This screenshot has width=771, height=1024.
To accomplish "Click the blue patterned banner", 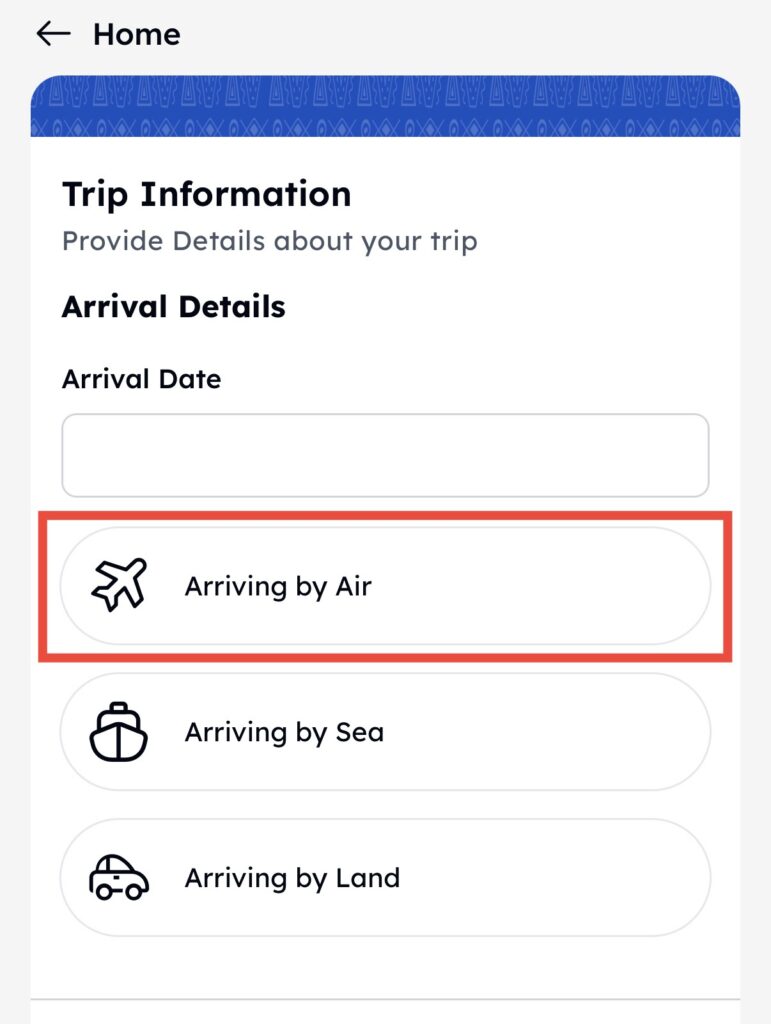I will 385,107.
